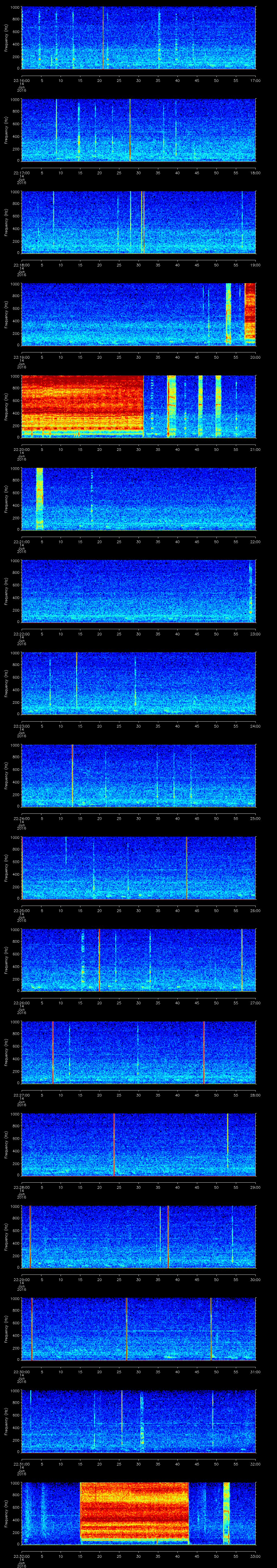
Task: Click the red spike near 47s in 22:27 spectrogram
Action: point(203,1052)
